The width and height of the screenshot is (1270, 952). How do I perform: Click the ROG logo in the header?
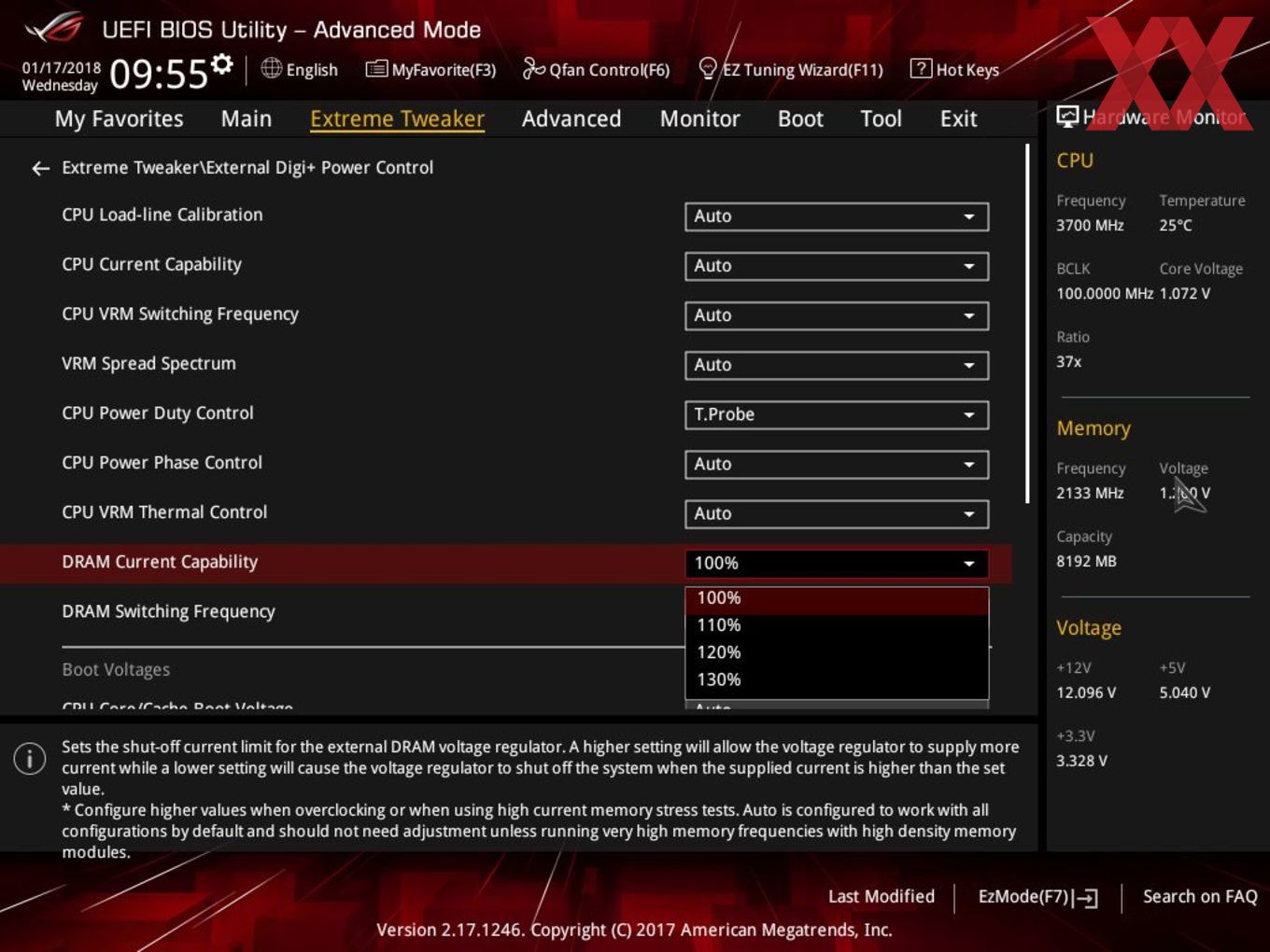coord(54,28)
